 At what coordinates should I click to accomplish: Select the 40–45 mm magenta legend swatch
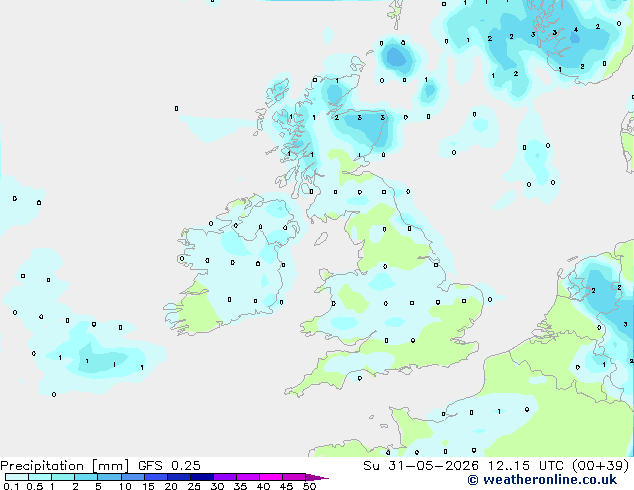pyautogui.click(x=271, y=477)
